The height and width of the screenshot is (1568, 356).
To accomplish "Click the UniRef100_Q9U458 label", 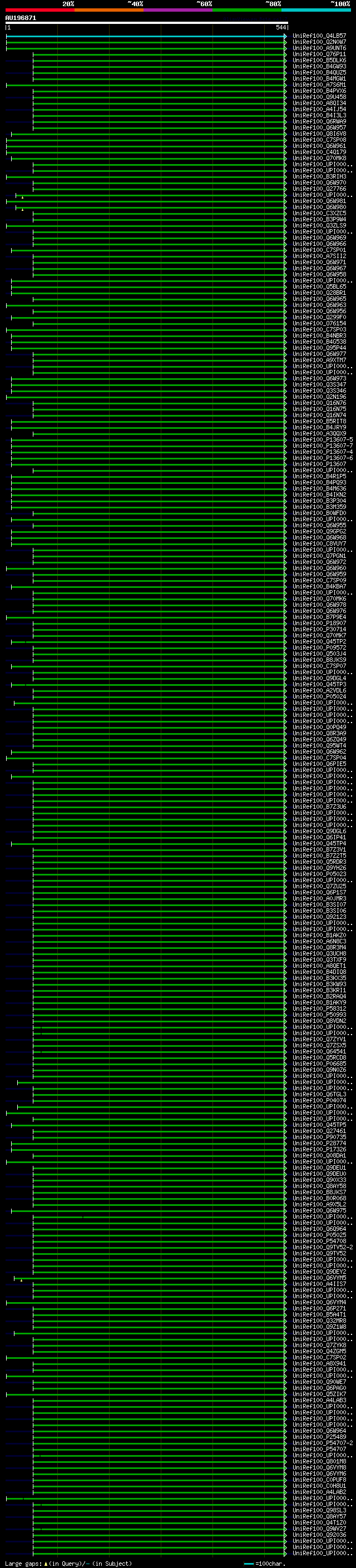I will [319, 97].
